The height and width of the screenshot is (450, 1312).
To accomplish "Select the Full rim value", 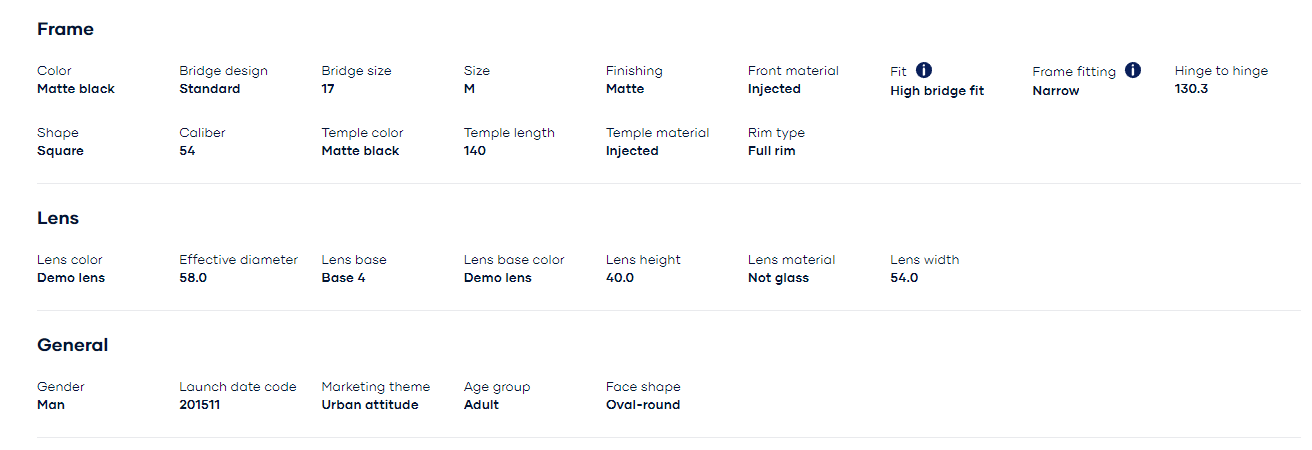I will (x=772, y=151).
